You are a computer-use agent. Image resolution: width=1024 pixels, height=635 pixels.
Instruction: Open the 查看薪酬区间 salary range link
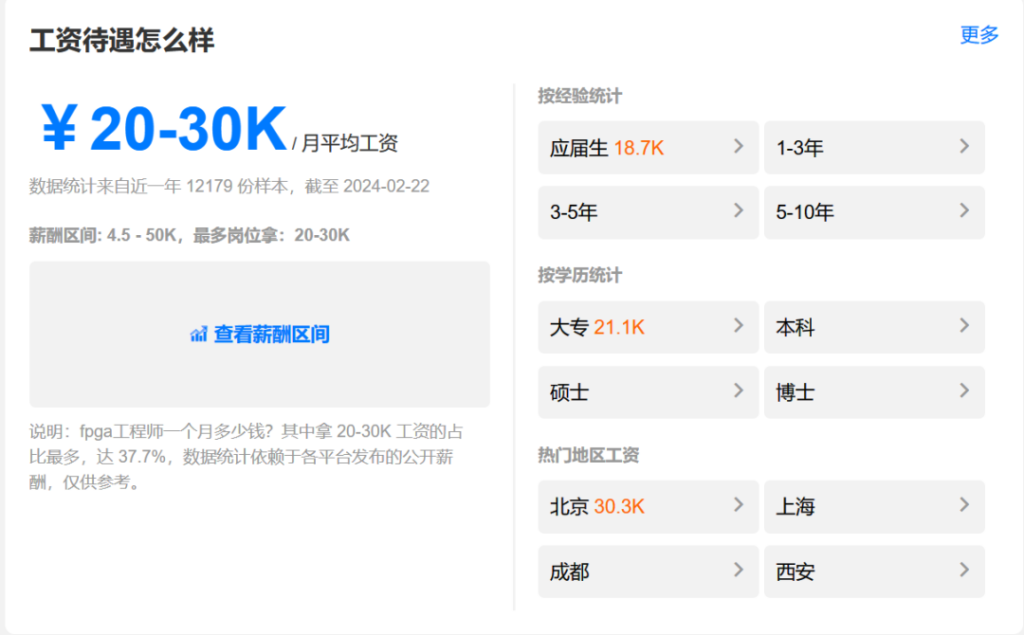[x=271, y=334]
